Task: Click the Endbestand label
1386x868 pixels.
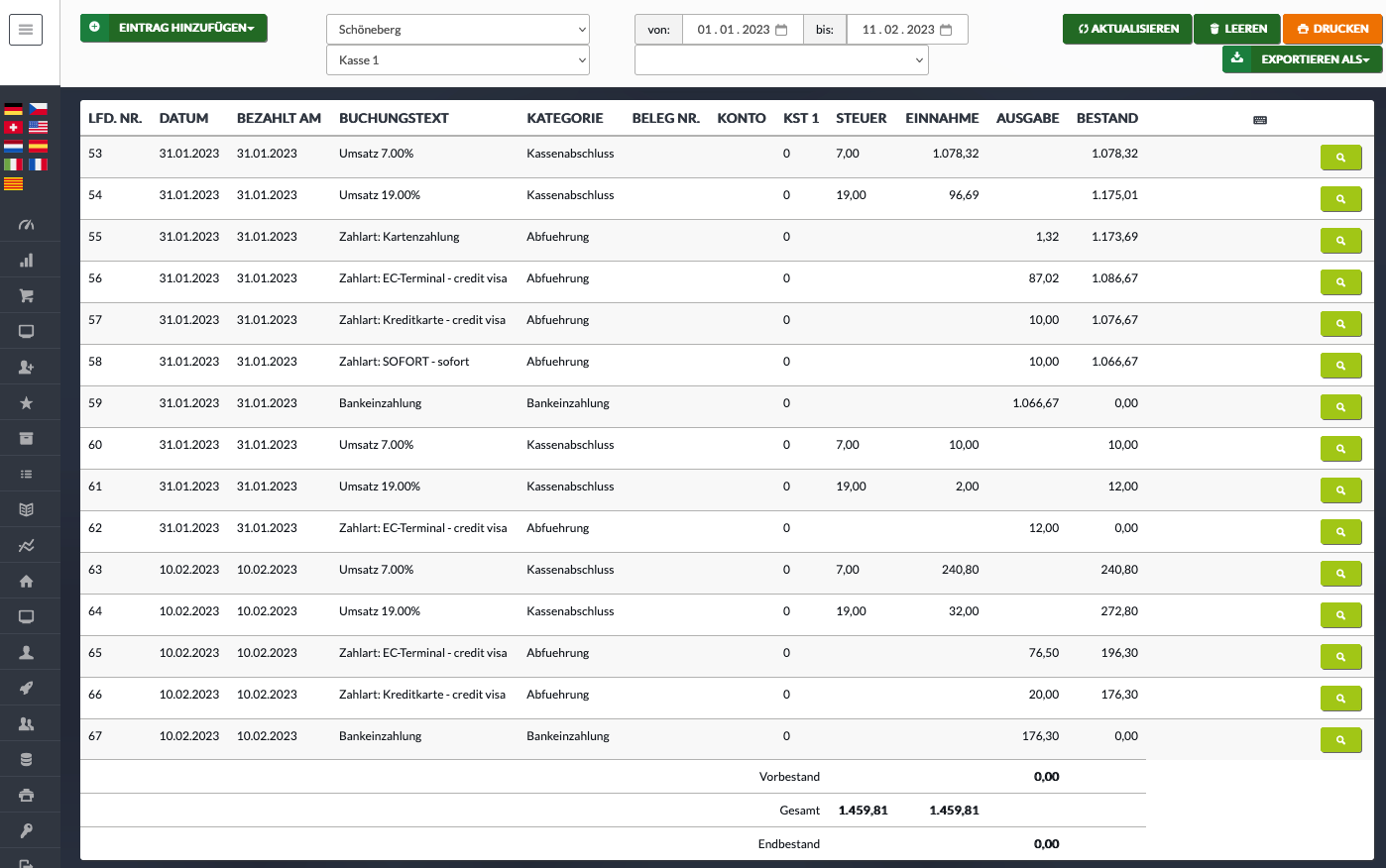Action: [x=789, y=844]
